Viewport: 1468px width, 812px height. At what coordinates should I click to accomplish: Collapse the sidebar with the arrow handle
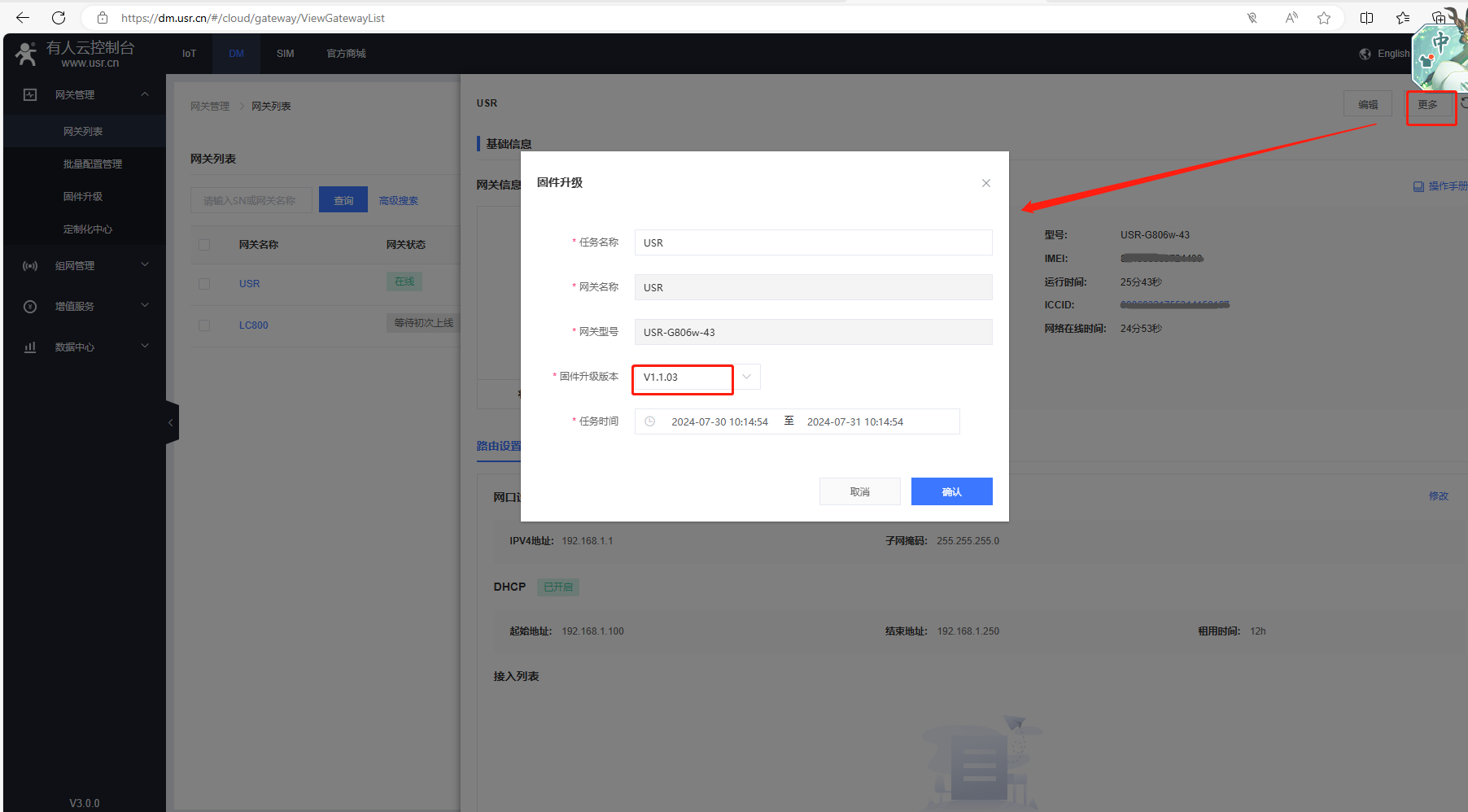[171, 422]
